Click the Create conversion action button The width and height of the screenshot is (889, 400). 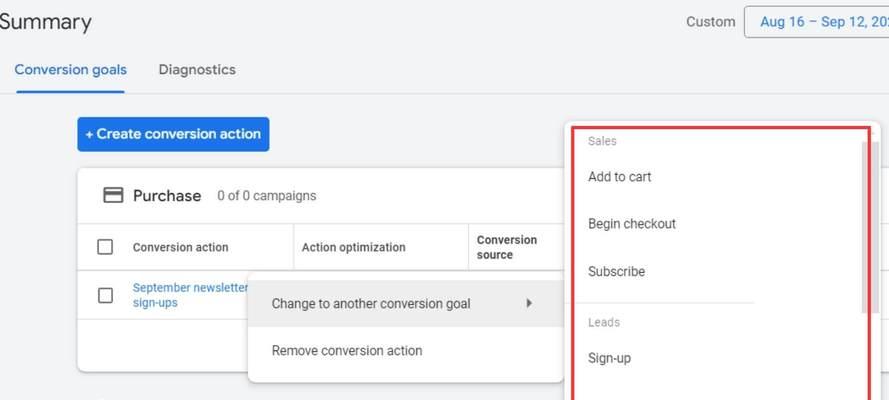tap(173, 134)
